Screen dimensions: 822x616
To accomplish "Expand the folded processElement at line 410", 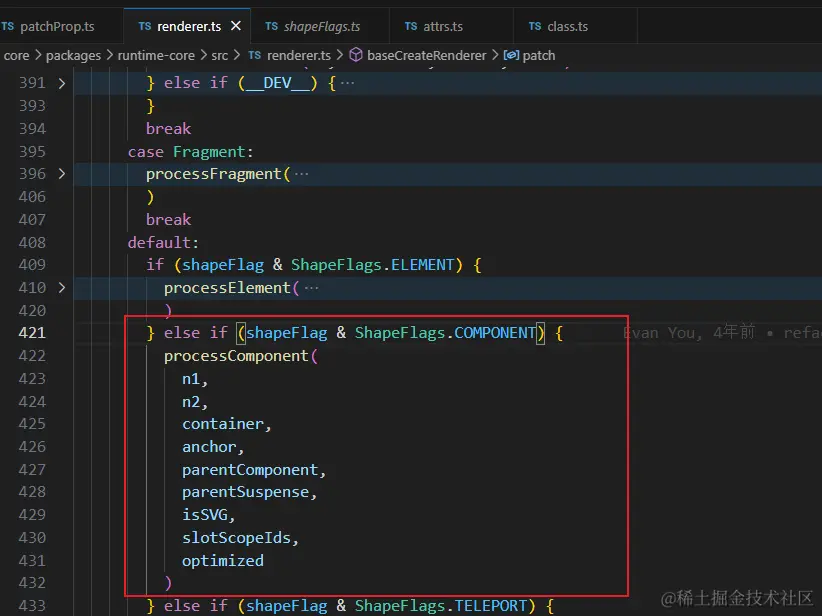I will [62, 287].
